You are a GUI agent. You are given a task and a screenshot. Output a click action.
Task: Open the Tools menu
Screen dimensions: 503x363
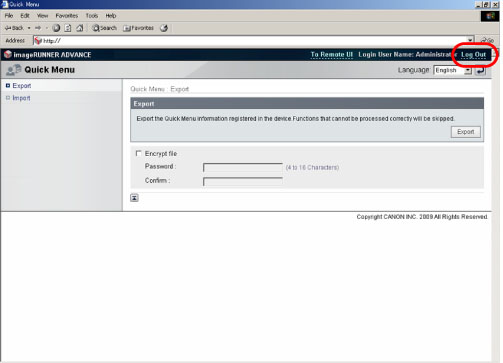click(92, 16)
